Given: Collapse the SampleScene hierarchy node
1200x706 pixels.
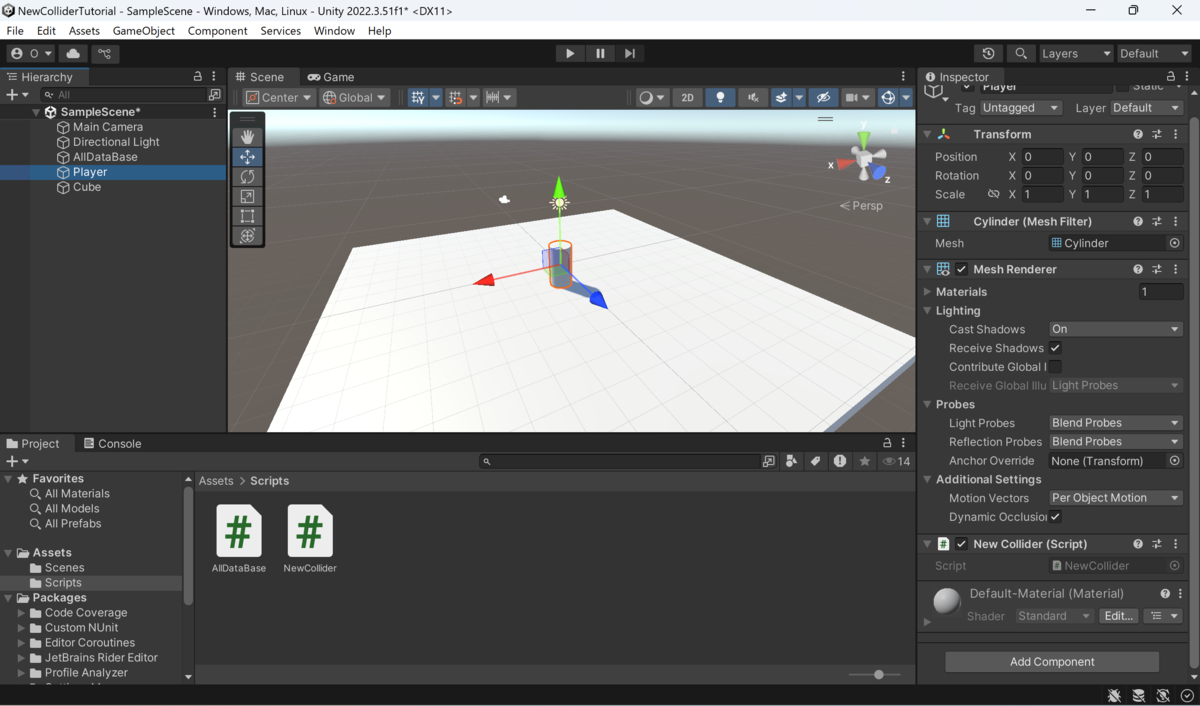Looking at the screenshot, I should tap(37, 112).
